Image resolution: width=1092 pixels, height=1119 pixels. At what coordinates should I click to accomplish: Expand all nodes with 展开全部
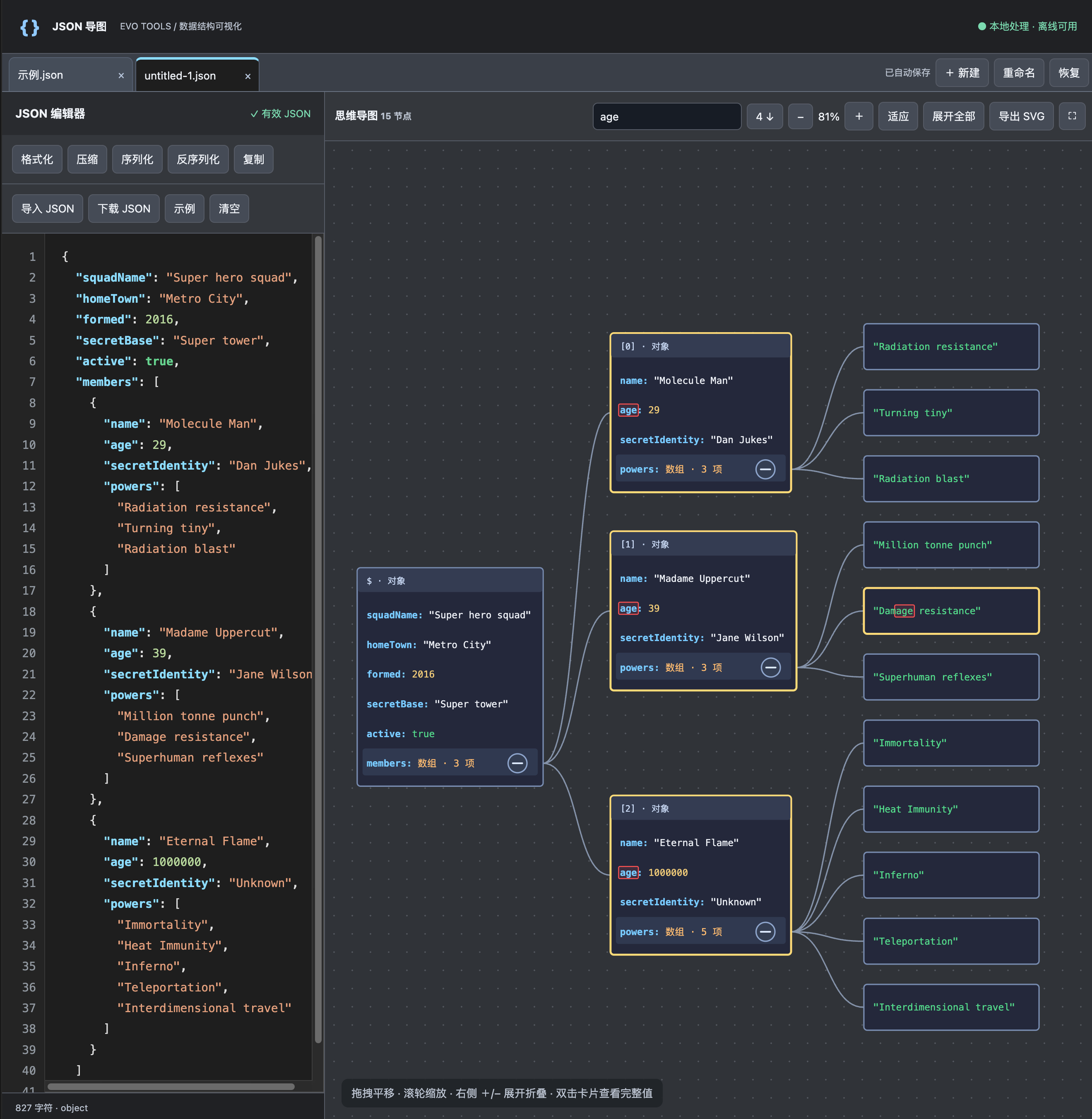point(953,116)
